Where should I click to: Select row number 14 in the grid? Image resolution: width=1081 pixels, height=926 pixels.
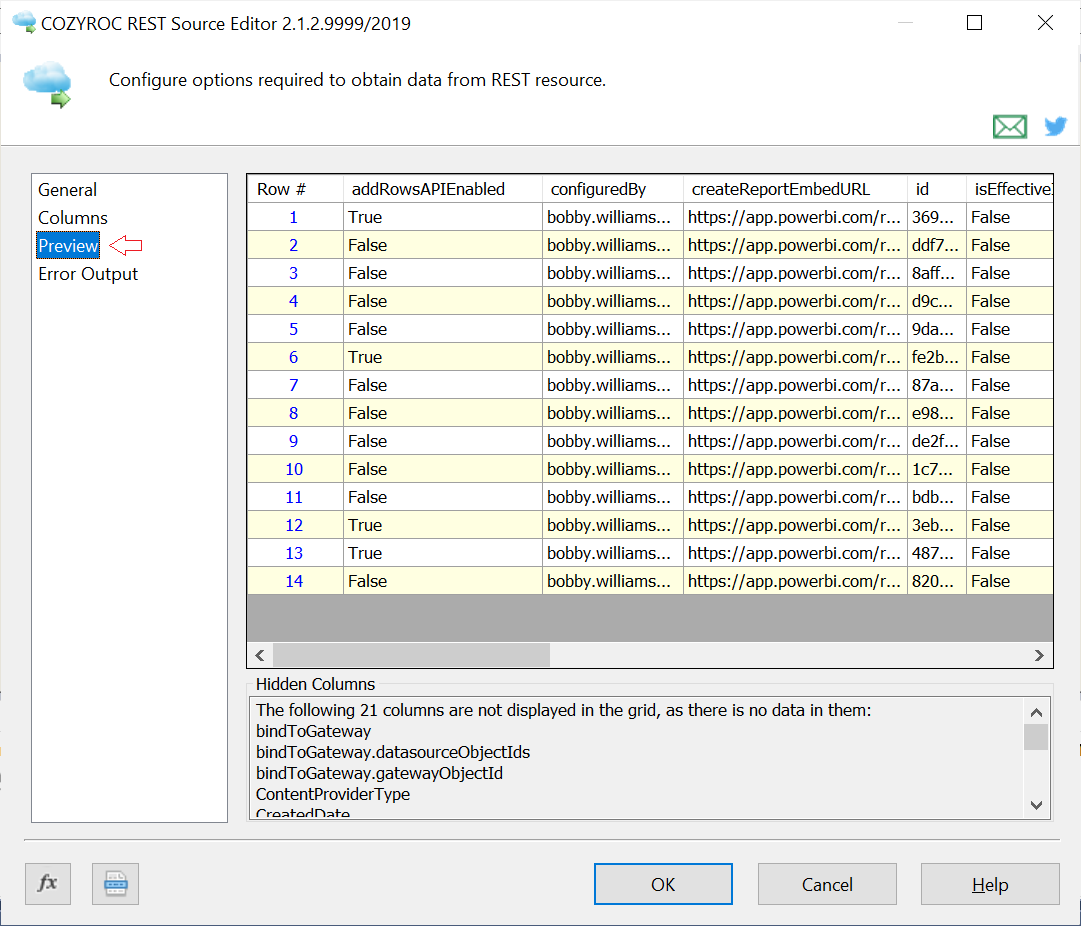[294, 581]
